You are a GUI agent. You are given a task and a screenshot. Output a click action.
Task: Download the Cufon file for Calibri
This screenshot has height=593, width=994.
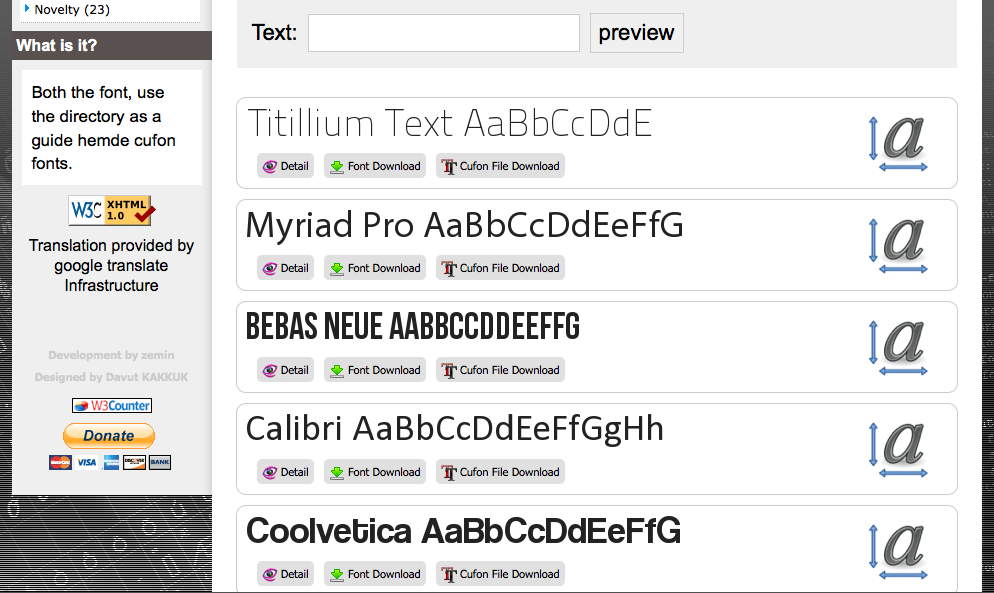500,472
